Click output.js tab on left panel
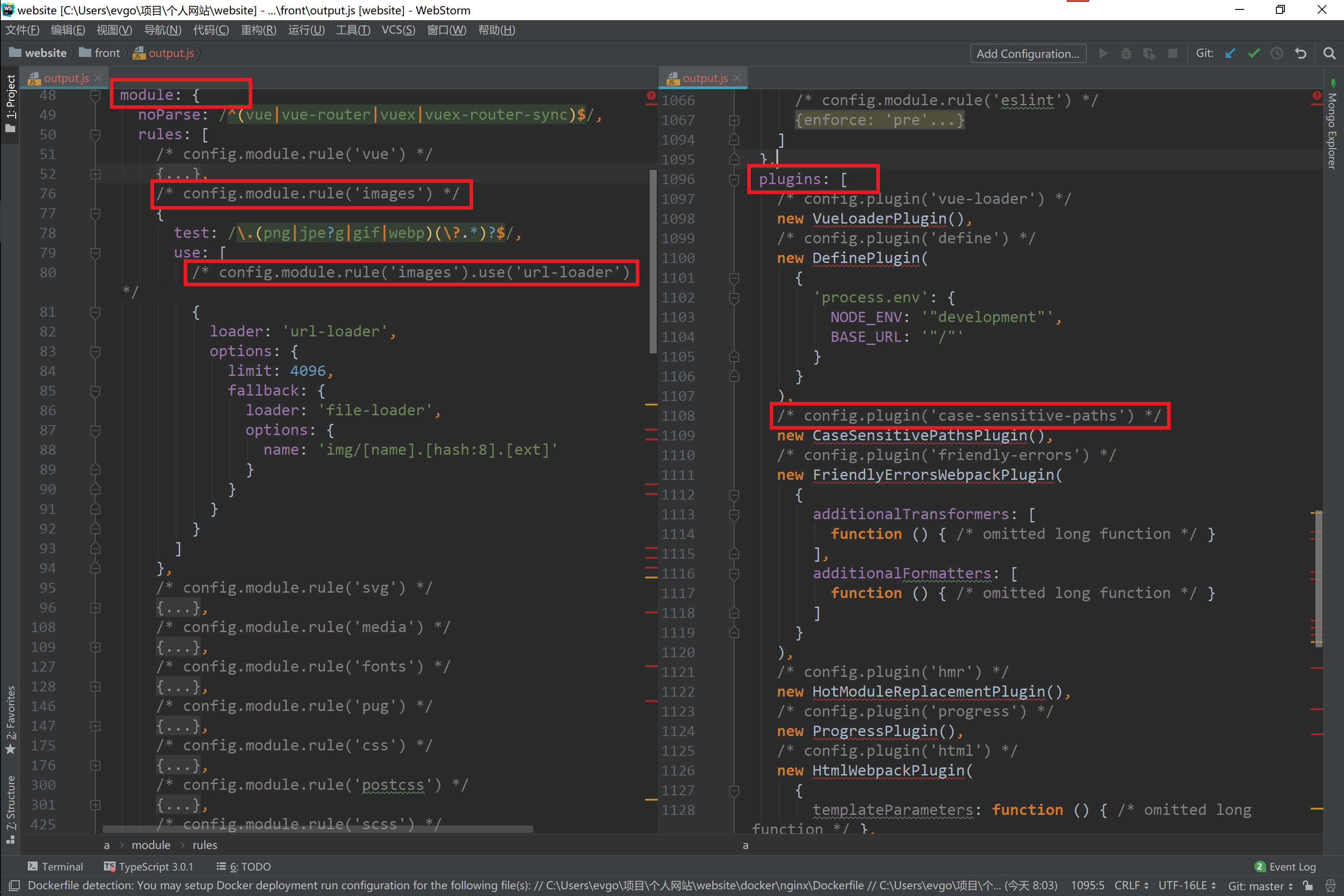The height and width of the screenshot is (896, 1344). [64, 77]
